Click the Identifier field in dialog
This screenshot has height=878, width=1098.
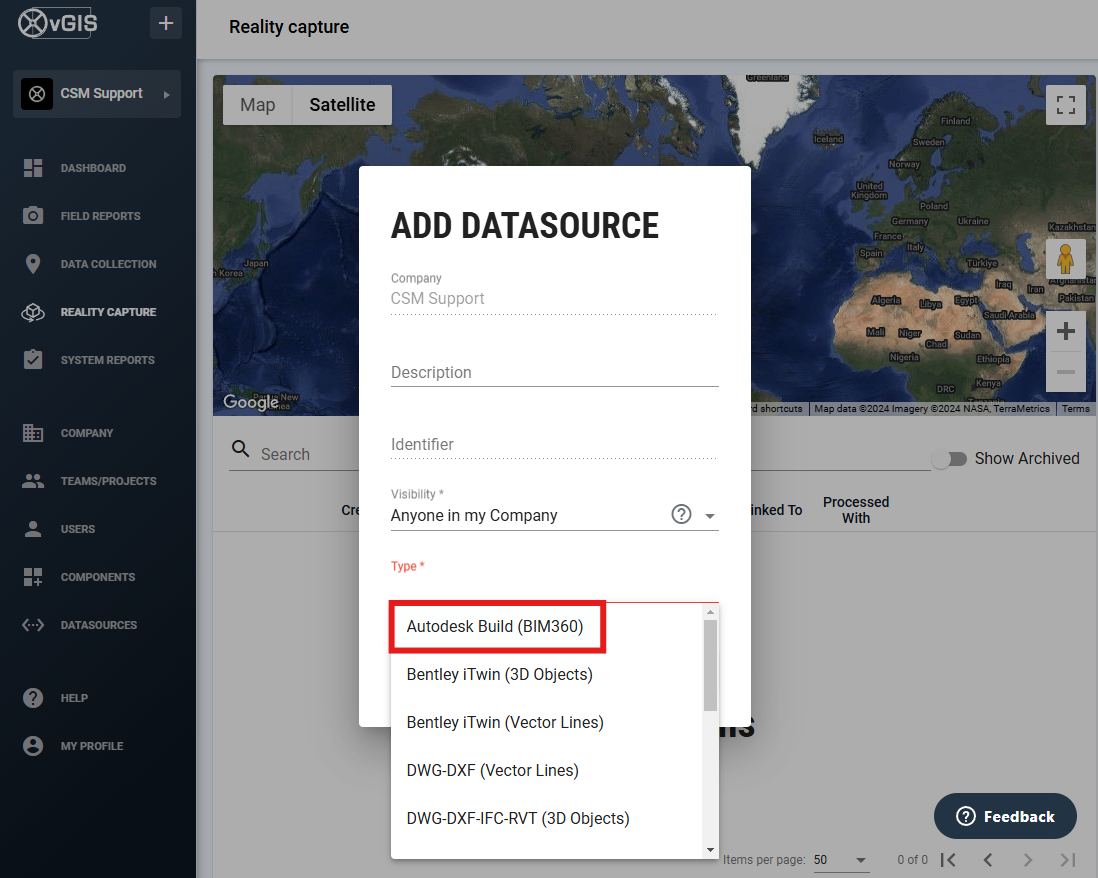555,445
